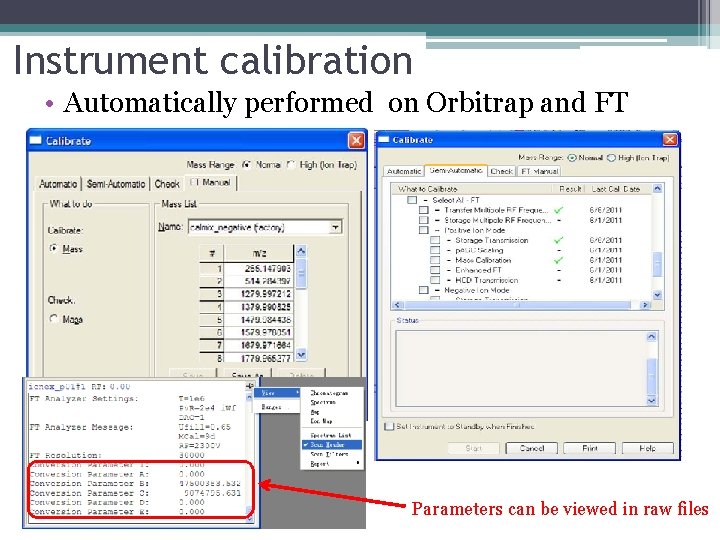Screen dimensions: 720x540
Task: Click the green checkmark in Storage Transmission row
Action: 558,240
